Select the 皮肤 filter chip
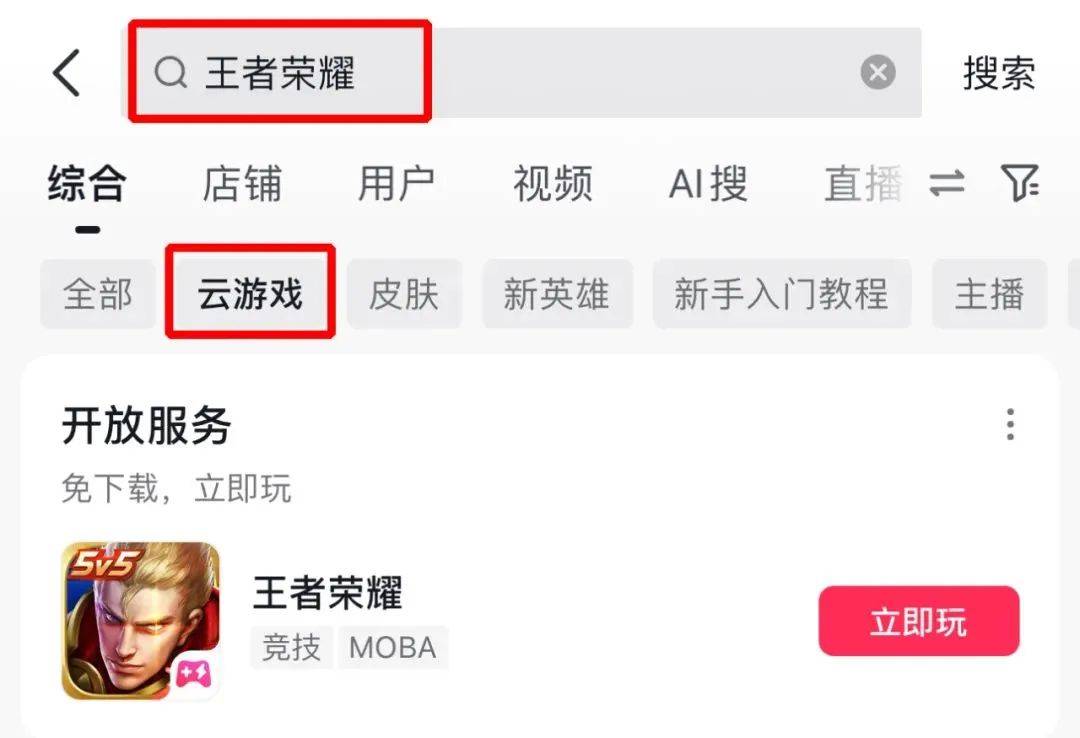The width and height of the screenshot is (1080, 738). pyautogui.click(x=404, y=294)
